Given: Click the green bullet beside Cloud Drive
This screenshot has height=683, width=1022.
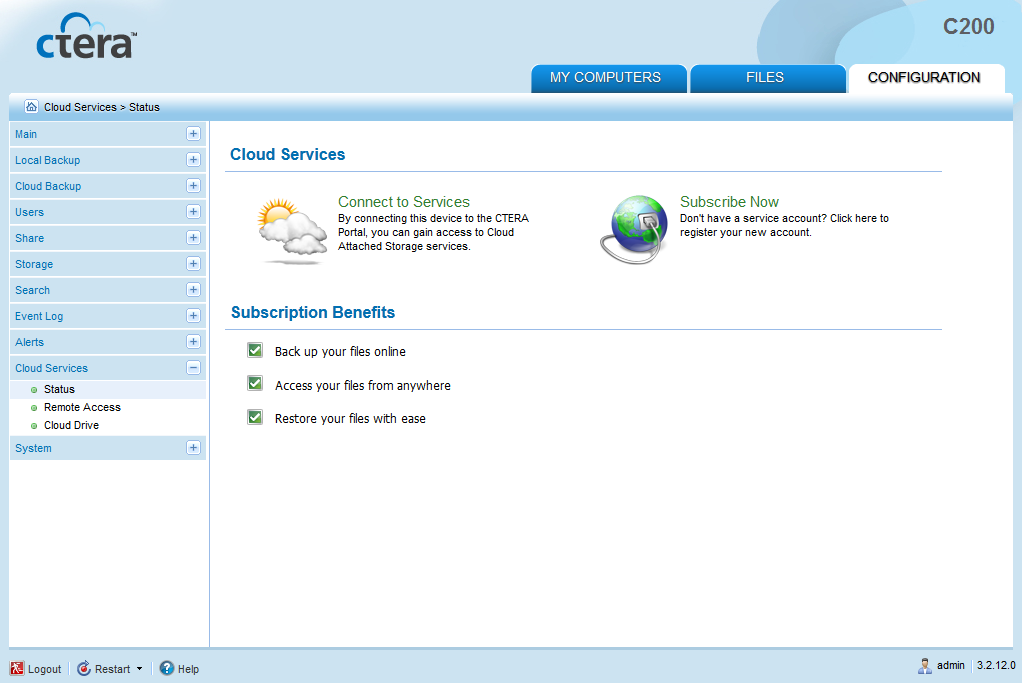Looking at the screenshot, I should tap(34, 426).
